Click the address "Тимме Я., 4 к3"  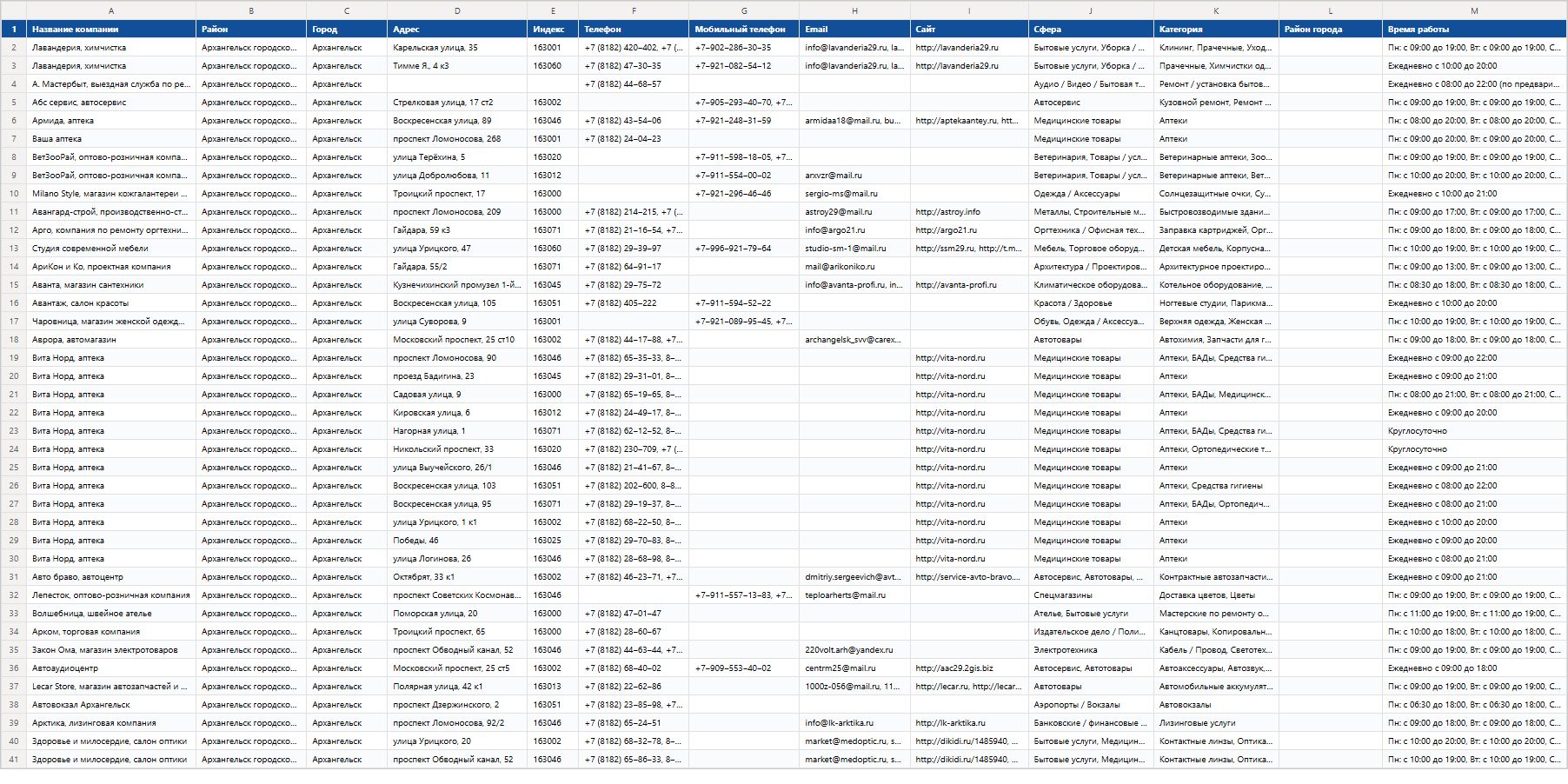(457, 66)
